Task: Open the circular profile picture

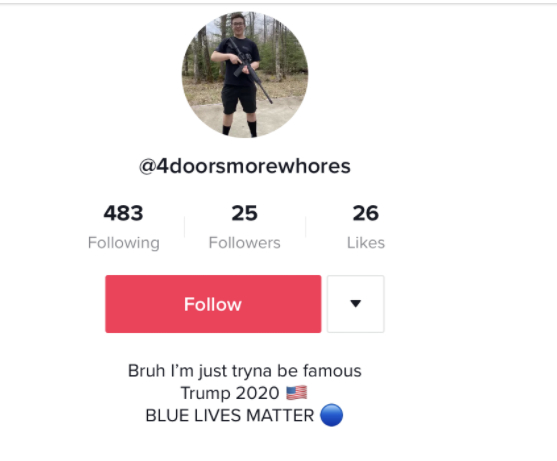Action: (245, 75)
